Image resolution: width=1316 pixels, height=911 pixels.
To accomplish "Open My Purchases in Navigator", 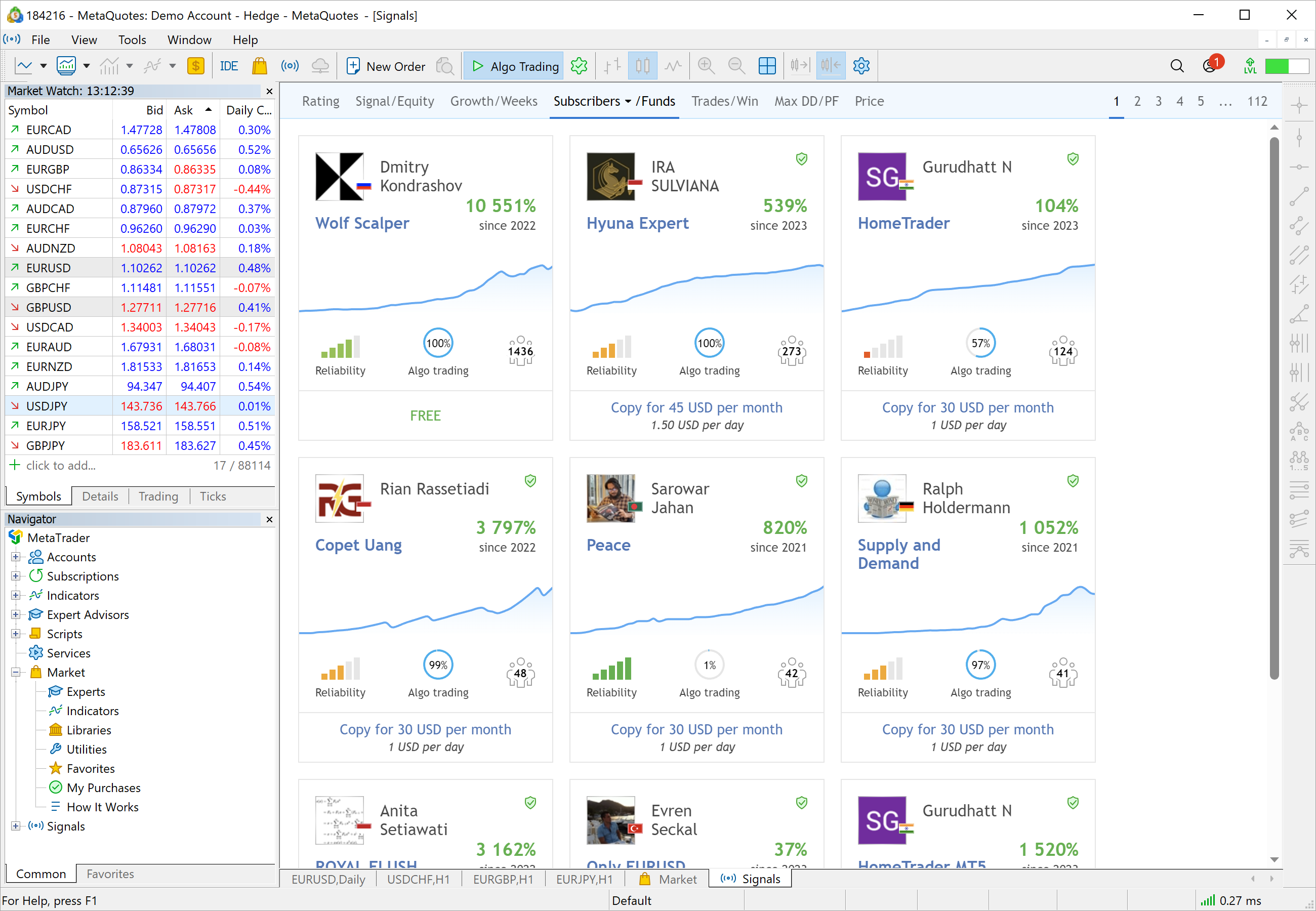I will tap(103, 789).
